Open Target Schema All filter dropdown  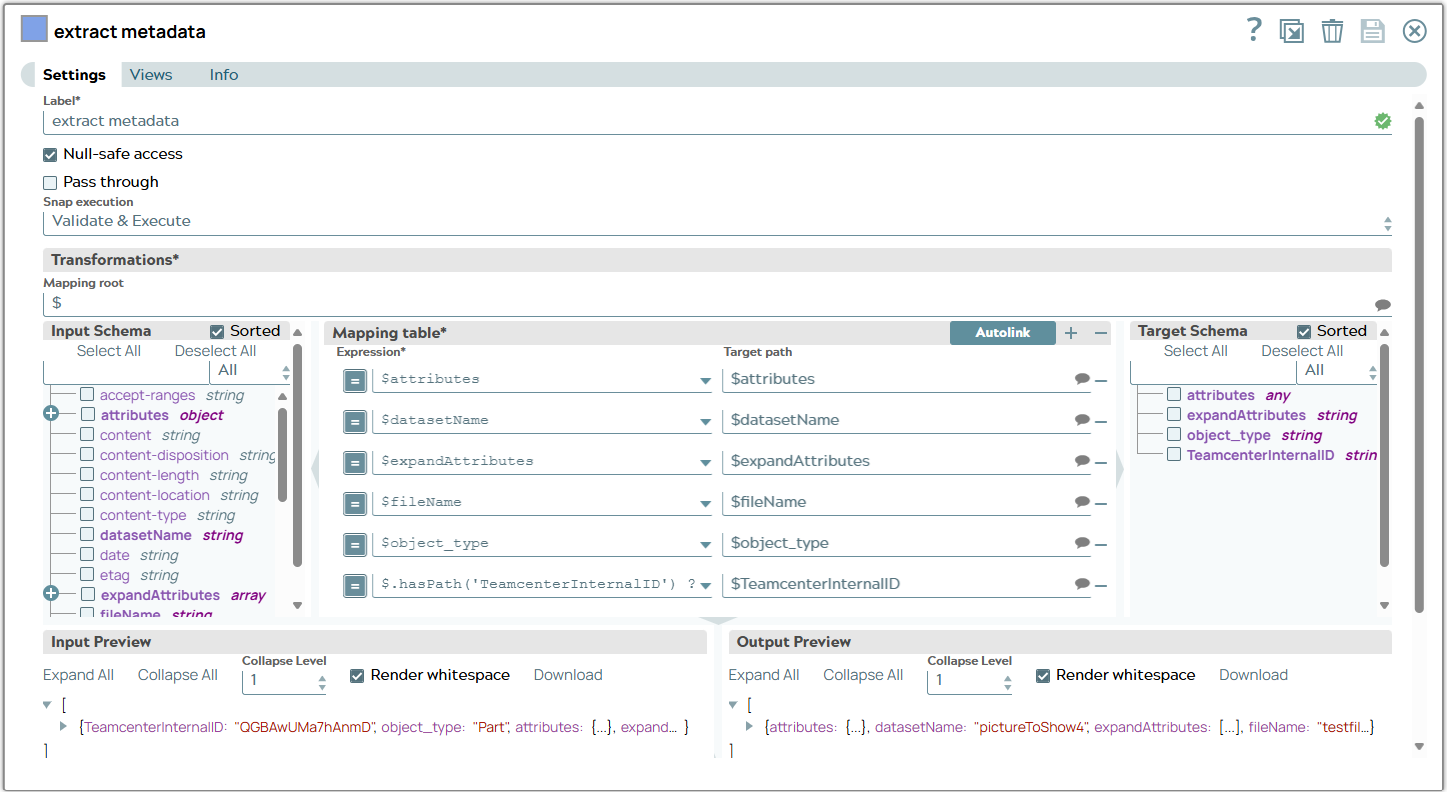tap(1337, 371)
